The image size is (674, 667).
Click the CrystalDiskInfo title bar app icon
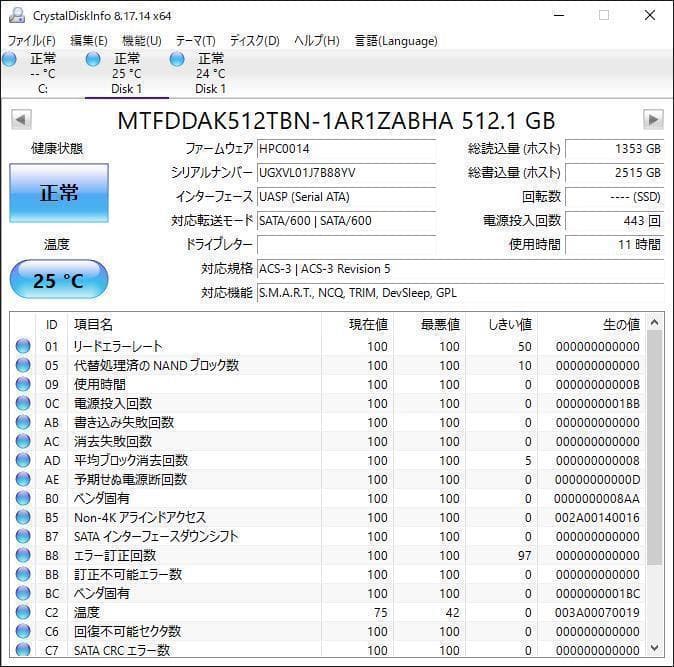[17, 15]
